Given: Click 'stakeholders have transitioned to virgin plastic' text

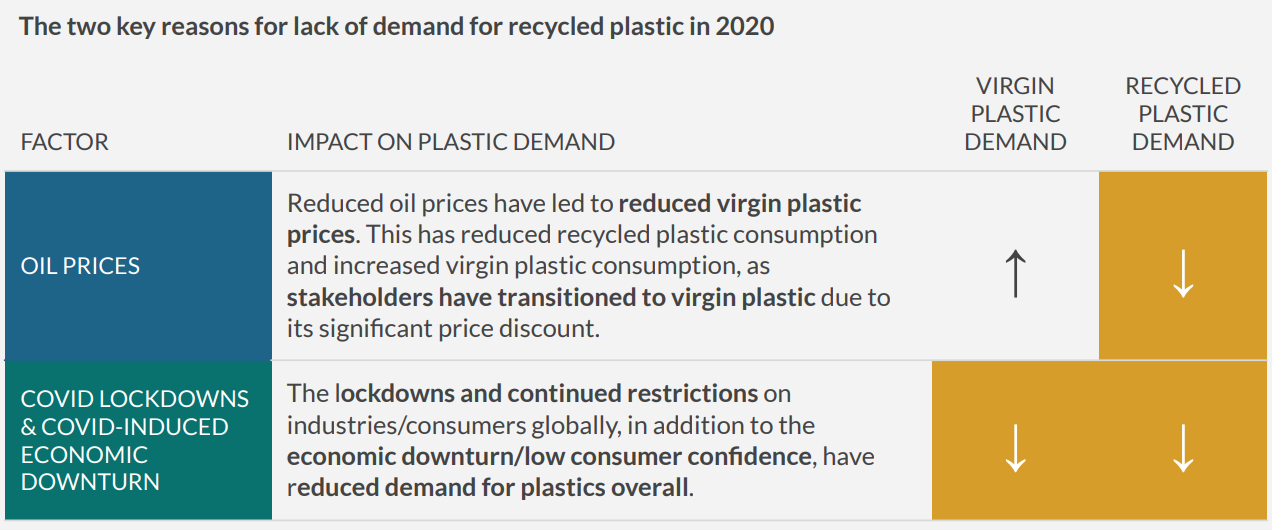Looking at the screenshot, I should [x=551, y=297].
